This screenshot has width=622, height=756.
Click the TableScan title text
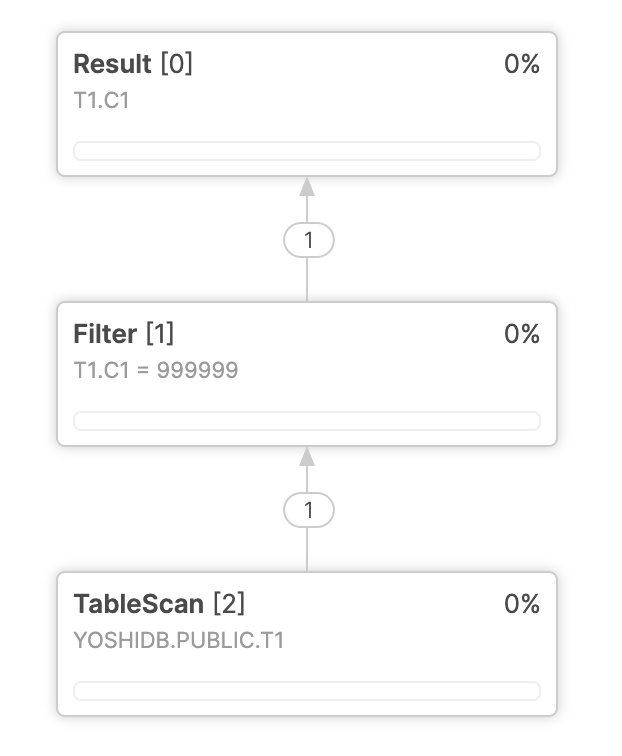(x=138, y=604)
